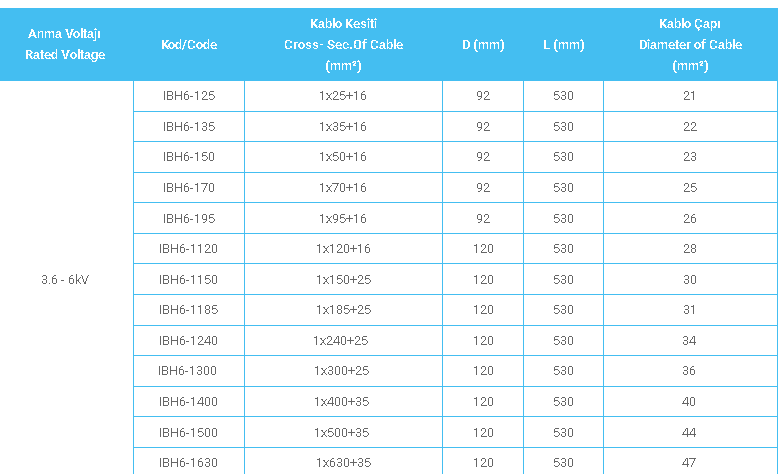The height and width of the screenshot is (474, 778).
Task: Select the 1x185+25 cross-section cell
Action: coord(343,310)
